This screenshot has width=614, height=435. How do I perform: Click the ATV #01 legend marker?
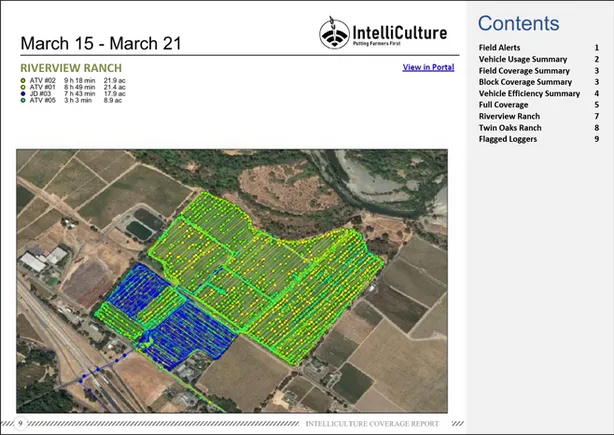(23, 87)
